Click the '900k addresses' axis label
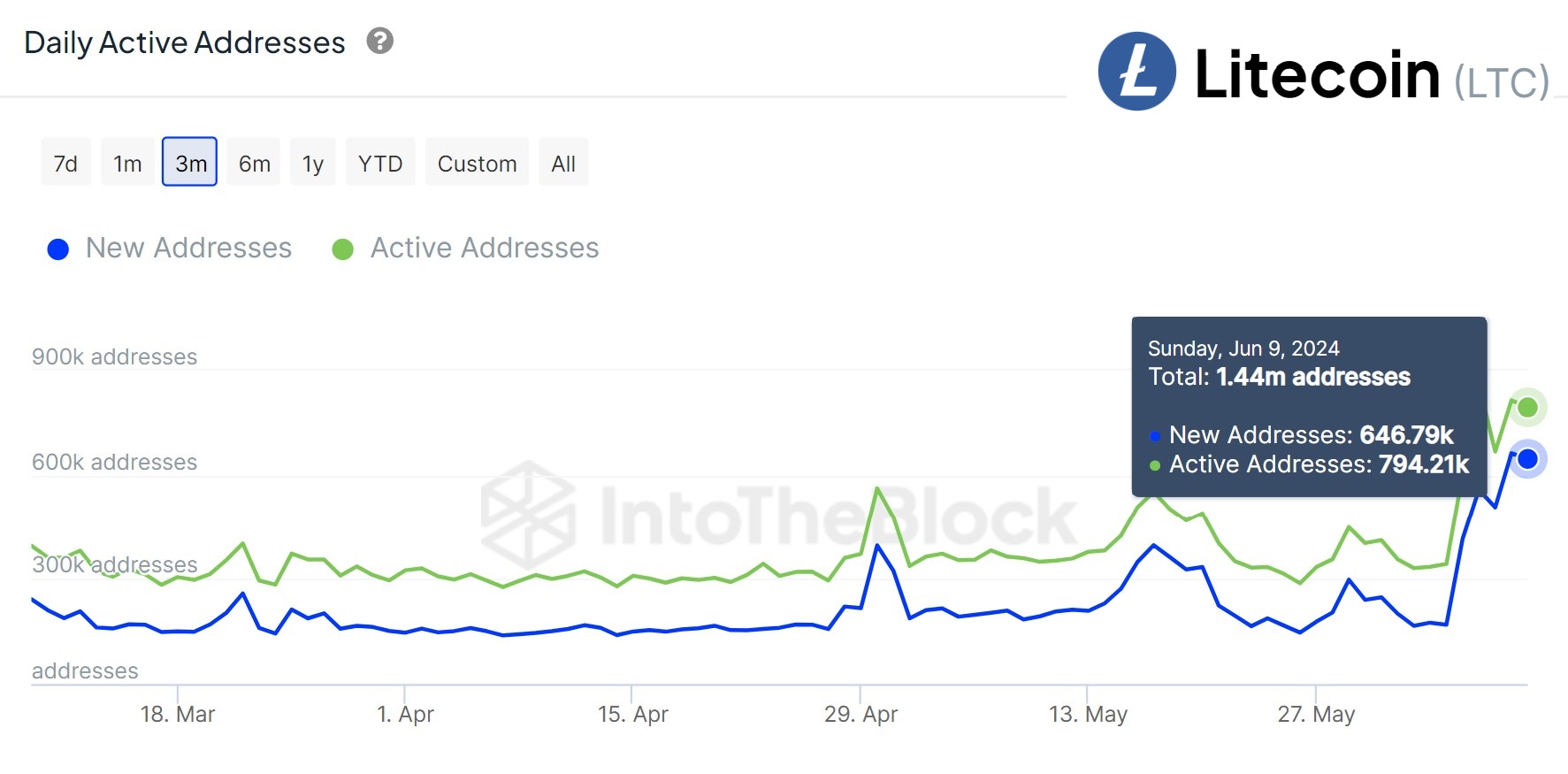The height and width of the screenshot is (774, 1568). click(115, 356)
